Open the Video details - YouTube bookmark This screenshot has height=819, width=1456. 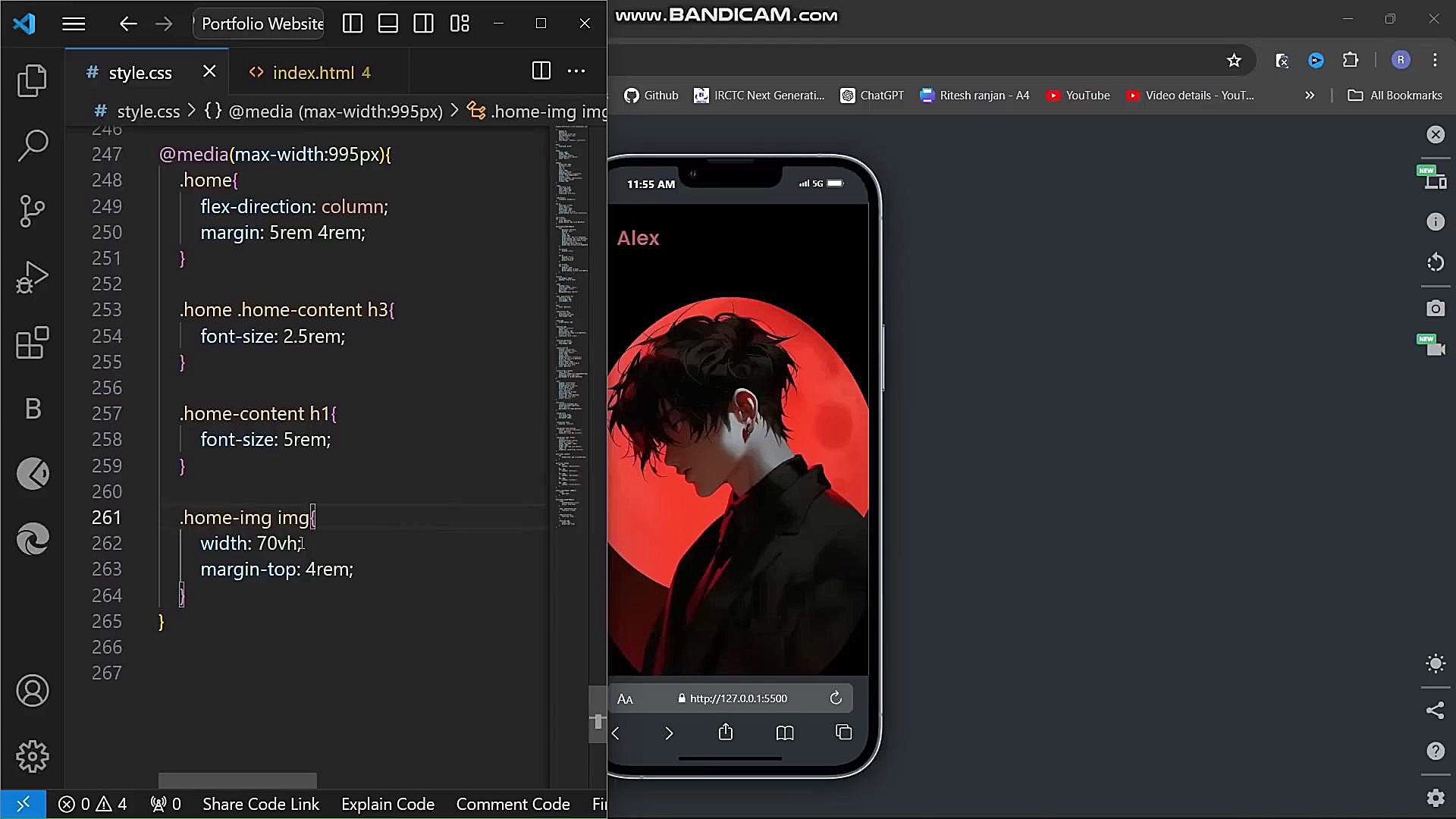click(x=1190, y=96)
